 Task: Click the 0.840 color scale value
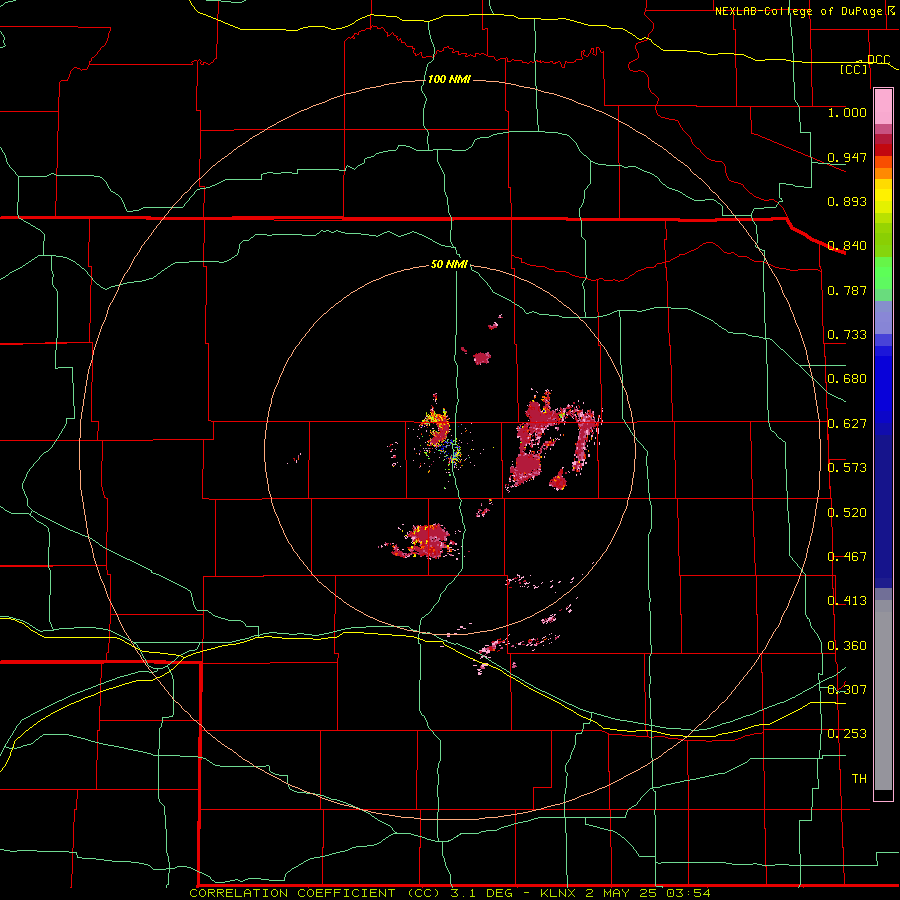(847, 246)
